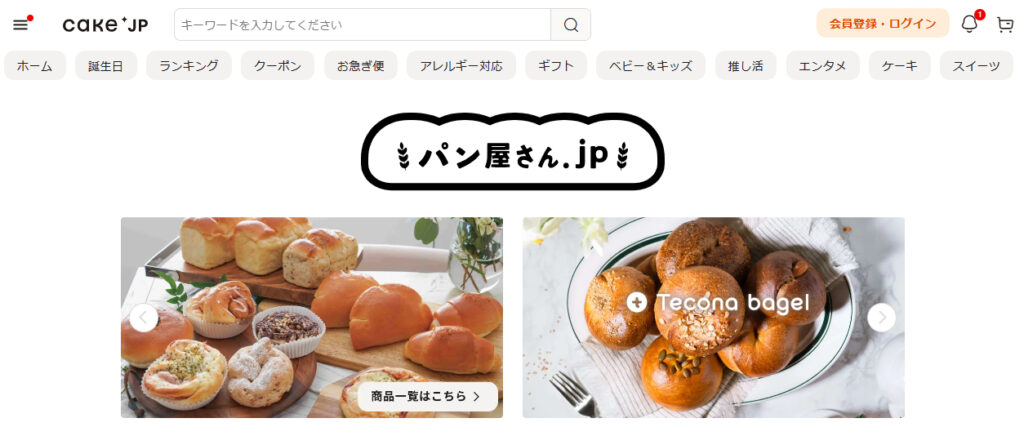Screen dimensions: 1024x436
Task: Show previous carousel slide arrow
Action: (x=144, y=318)
